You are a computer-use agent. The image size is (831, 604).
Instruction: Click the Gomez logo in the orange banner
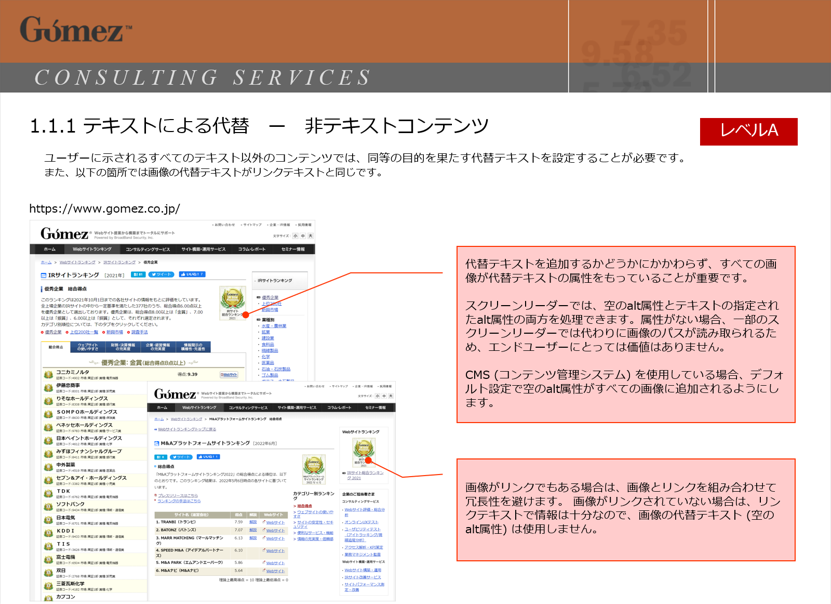tap(75, 29)
